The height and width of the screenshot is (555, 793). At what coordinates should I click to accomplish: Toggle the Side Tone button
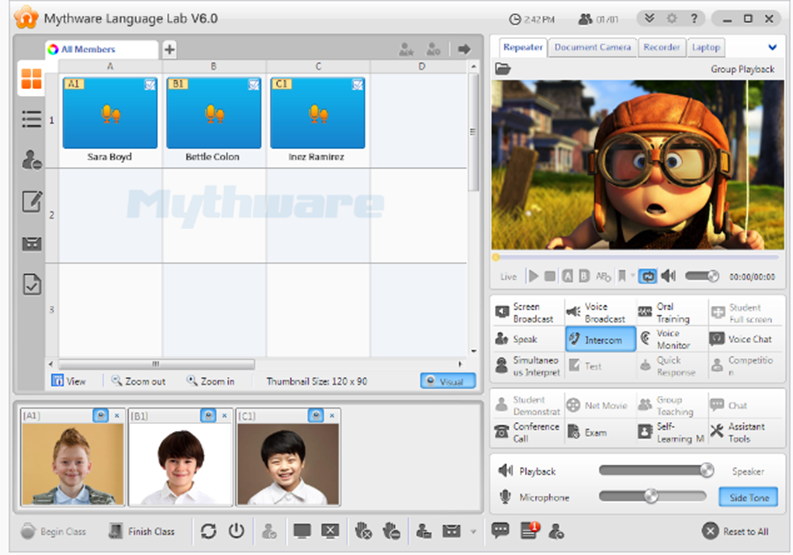pos(746,497)
